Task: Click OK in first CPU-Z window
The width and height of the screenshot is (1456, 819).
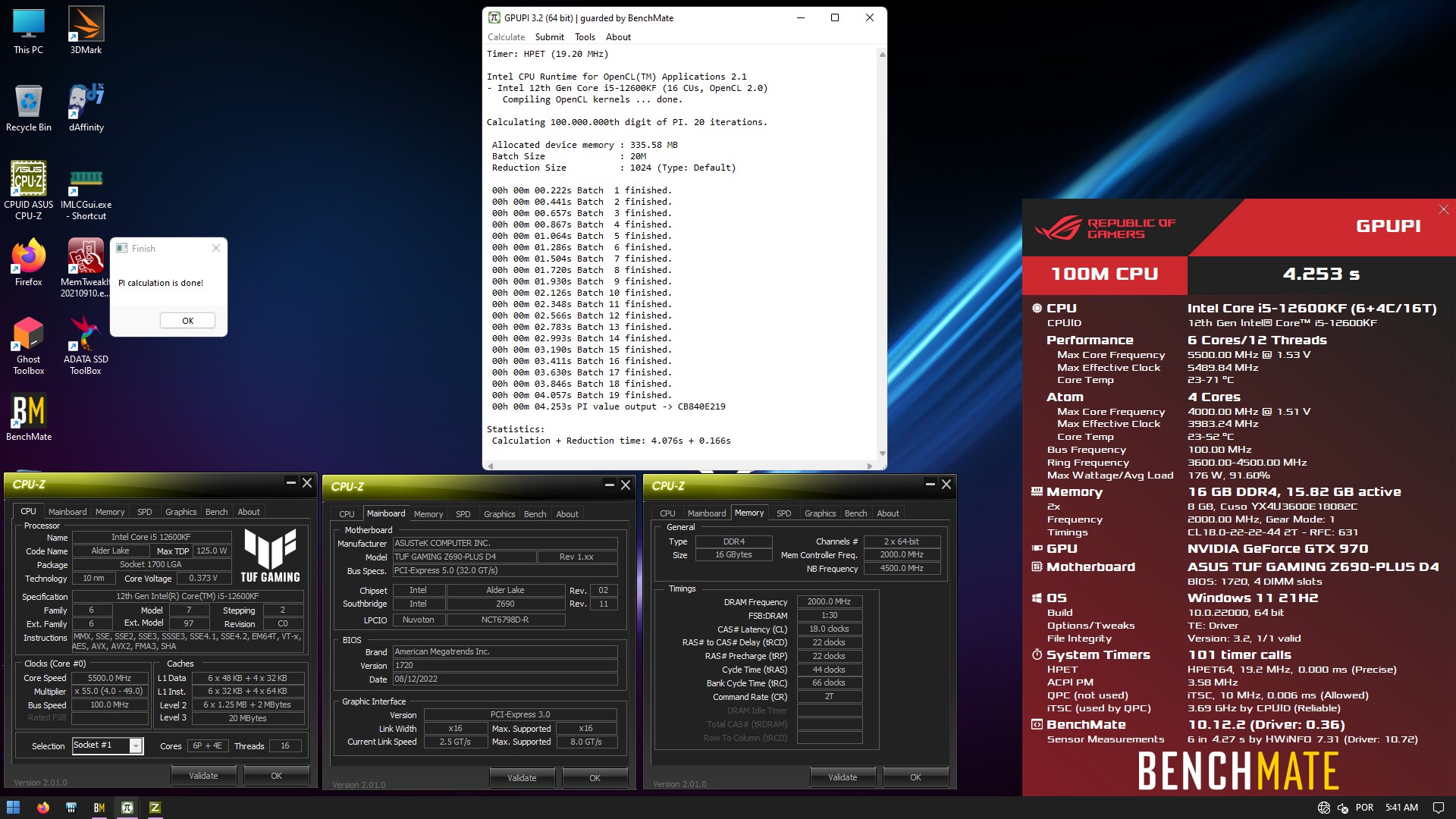Action: click(276, 776)
